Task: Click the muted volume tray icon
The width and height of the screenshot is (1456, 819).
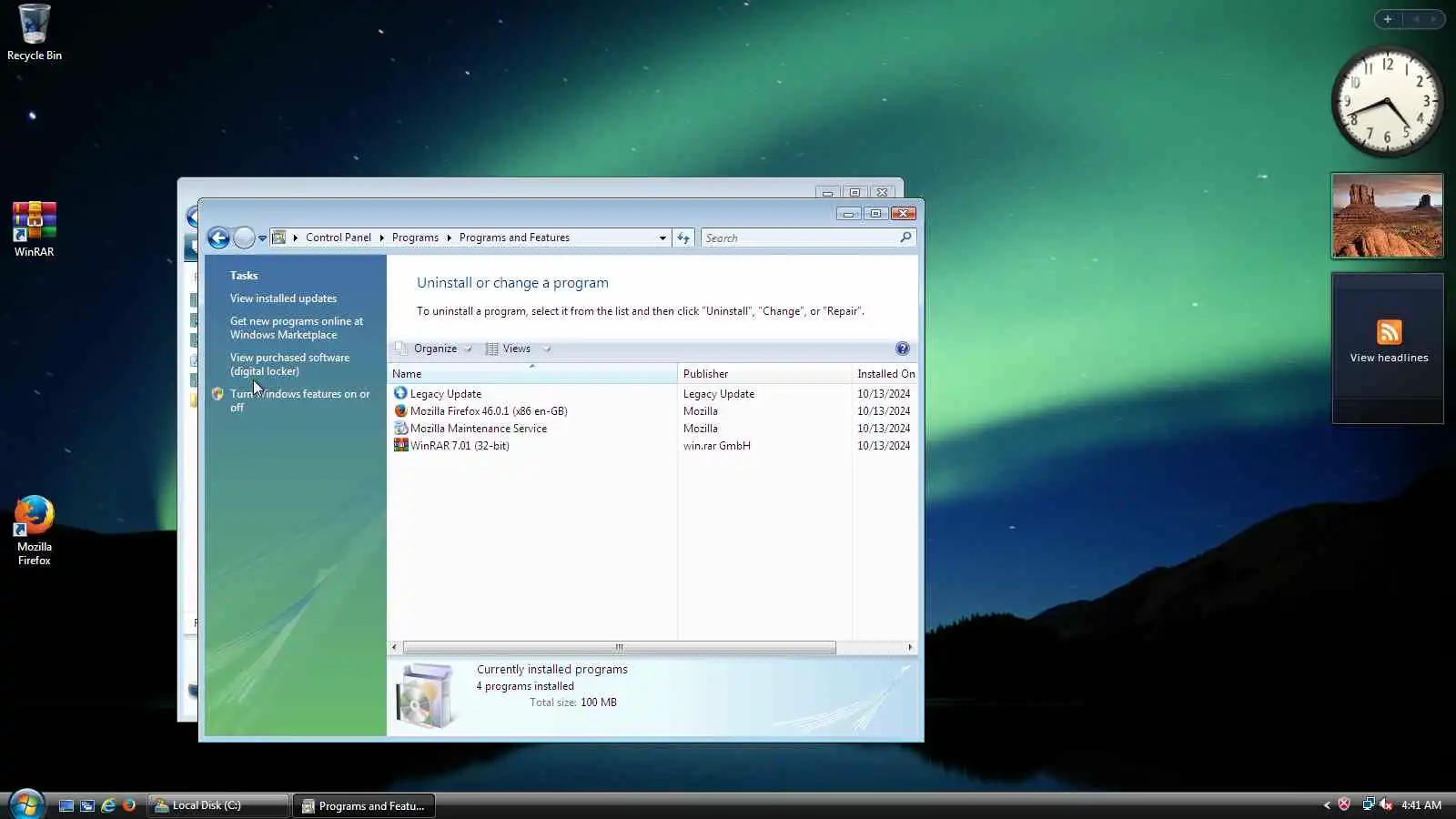Action: 1386,804
